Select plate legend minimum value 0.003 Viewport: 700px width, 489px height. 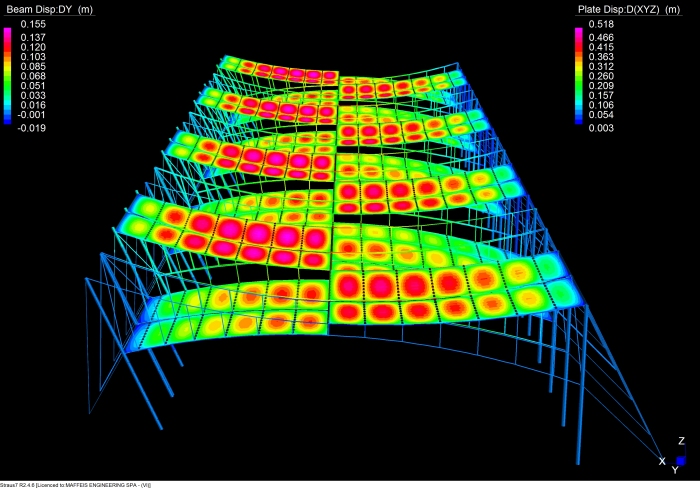pyautogui.click(x=601, y=128)
